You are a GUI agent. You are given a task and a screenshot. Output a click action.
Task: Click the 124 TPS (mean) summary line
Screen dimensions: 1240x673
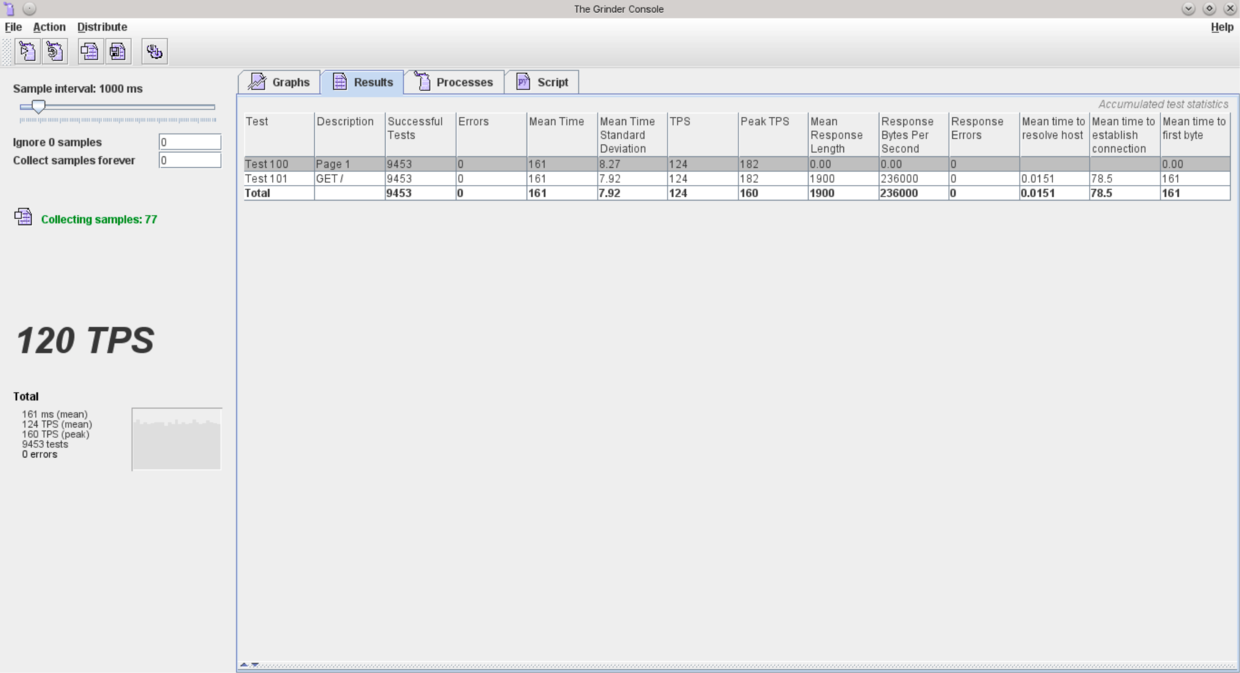click(x=57, y=424)
